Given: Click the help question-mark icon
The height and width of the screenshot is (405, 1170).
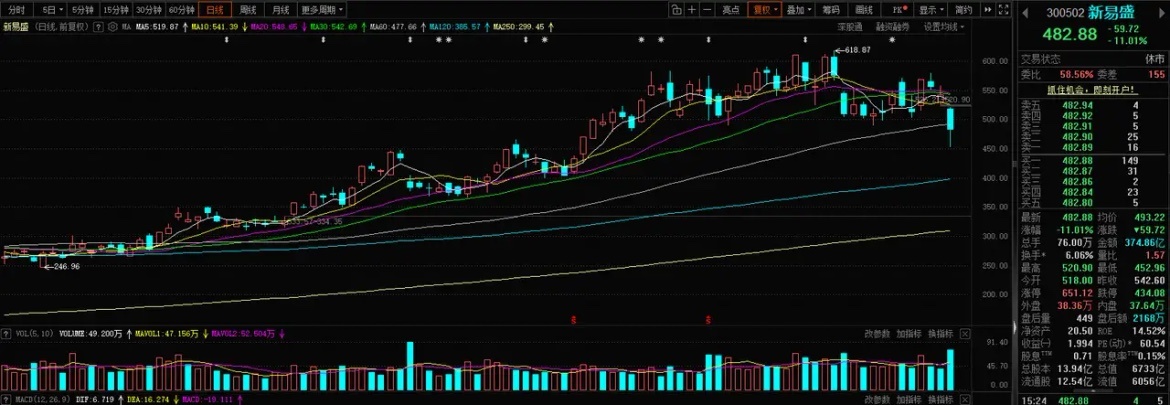Looking at the screenshot, I should [x=99, y=27].
